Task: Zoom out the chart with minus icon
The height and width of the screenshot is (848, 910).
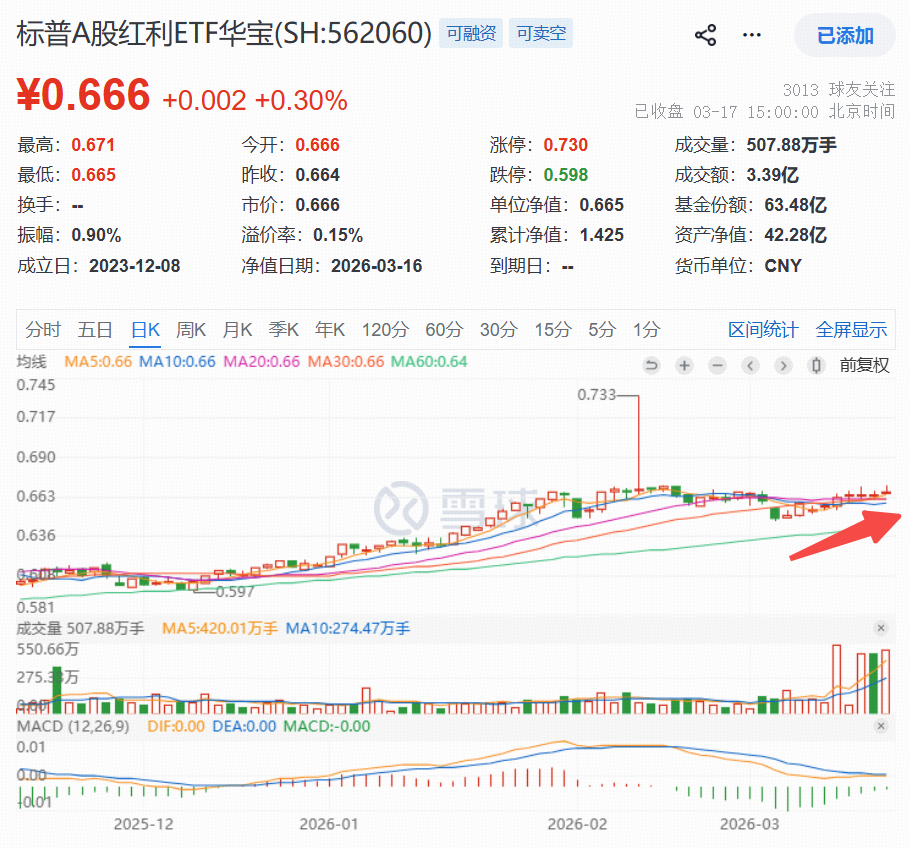Action: [x=717, y=365]
